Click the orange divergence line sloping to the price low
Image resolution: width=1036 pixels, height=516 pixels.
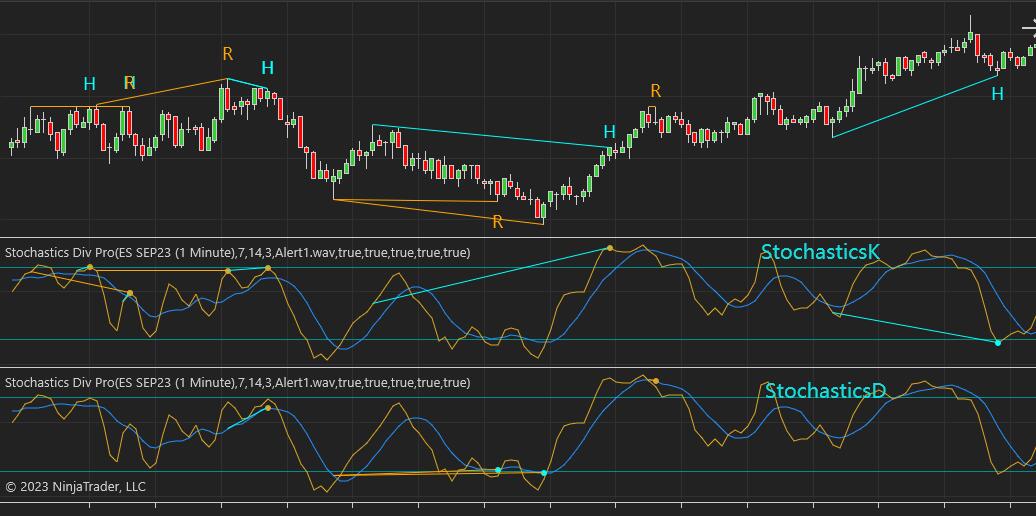439,212
